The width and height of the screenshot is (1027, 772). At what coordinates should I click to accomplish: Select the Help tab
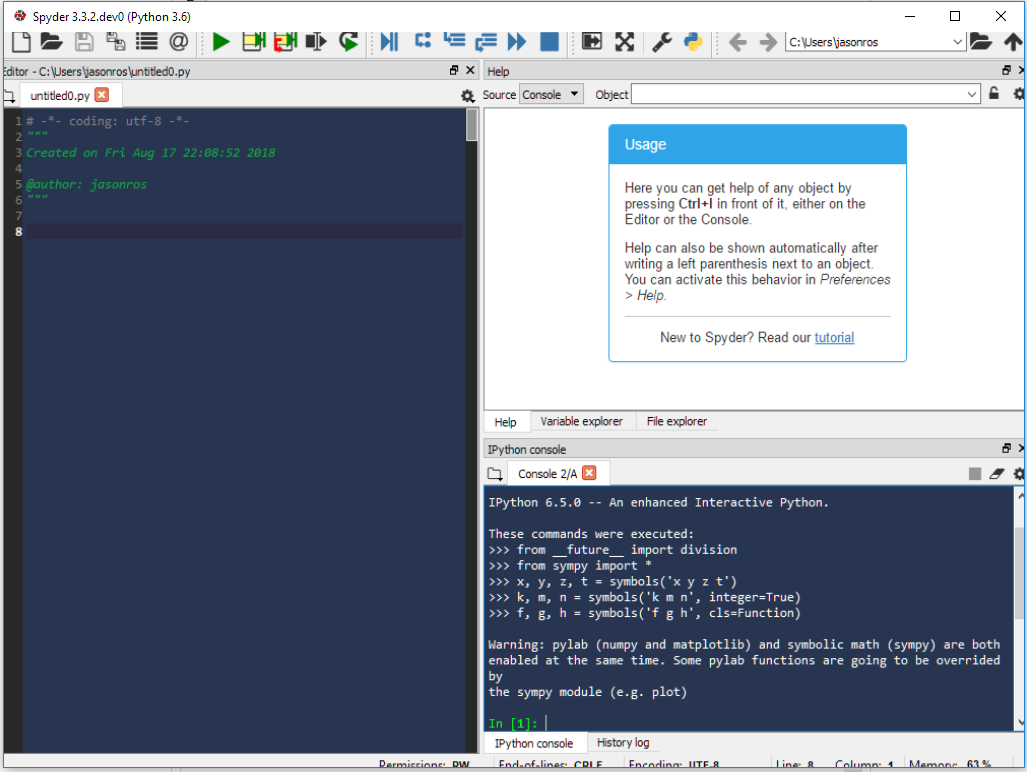pyautogui.click(x=505, y=422)
